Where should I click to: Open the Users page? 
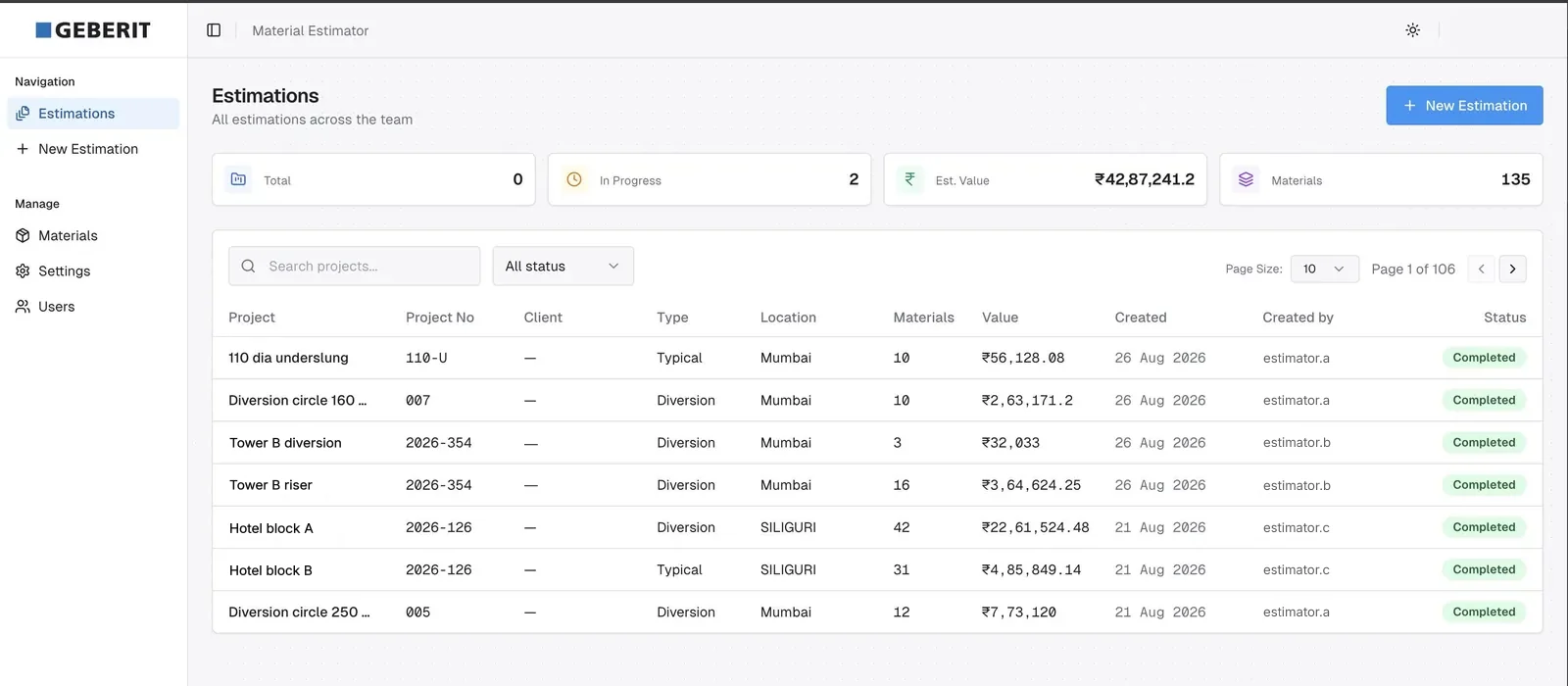click(93, 306)
